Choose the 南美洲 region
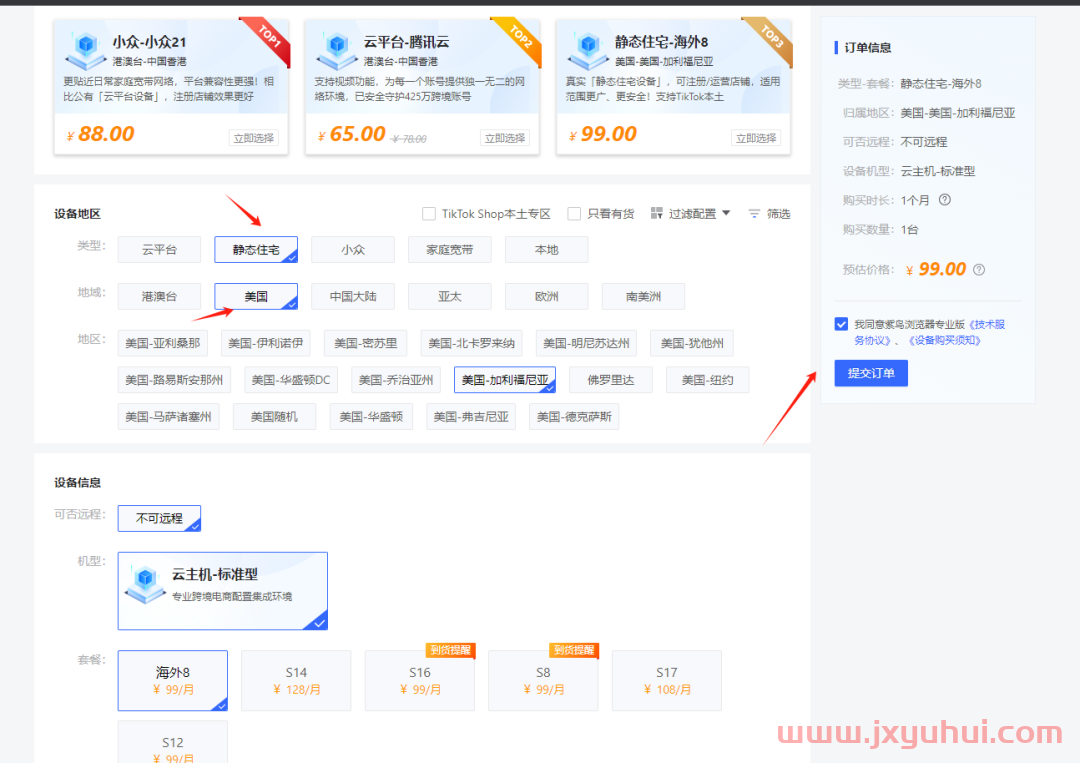 point(643,296)
